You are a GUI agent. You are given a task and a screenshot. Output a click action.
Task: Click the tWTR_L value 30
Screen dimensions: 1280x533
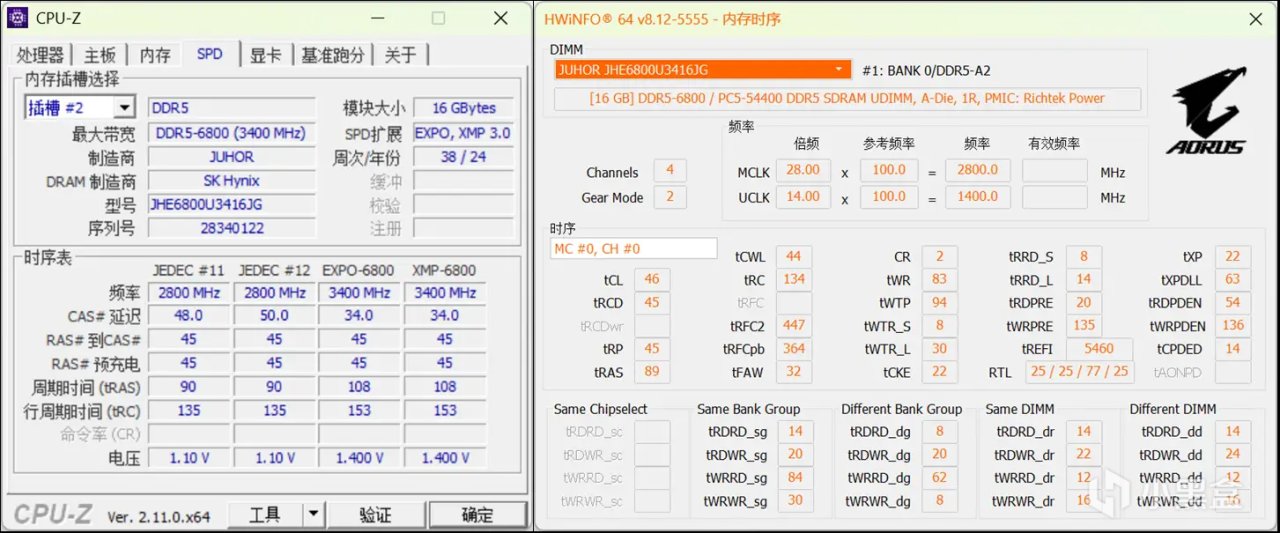tap(939, 349)
